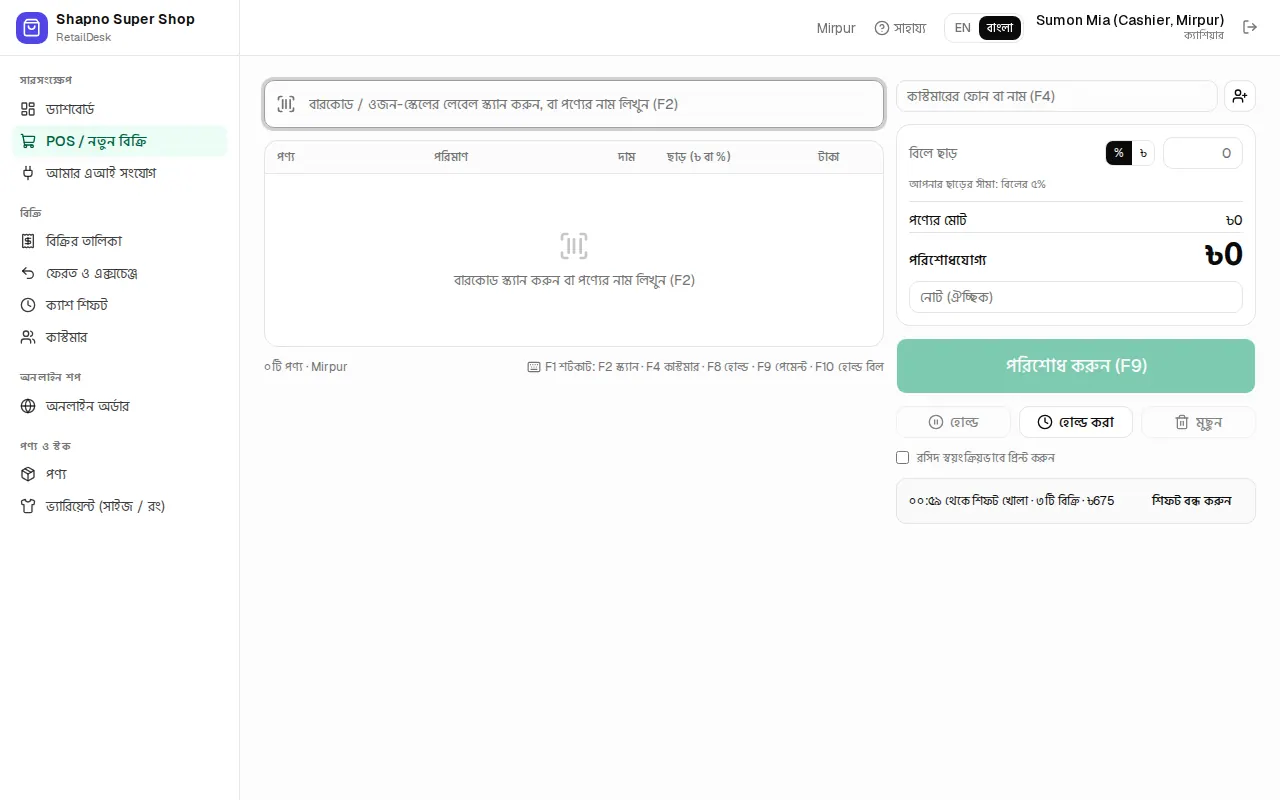Focus the barcode scan search field
The image size is (1280, 800).
(574, 104)
